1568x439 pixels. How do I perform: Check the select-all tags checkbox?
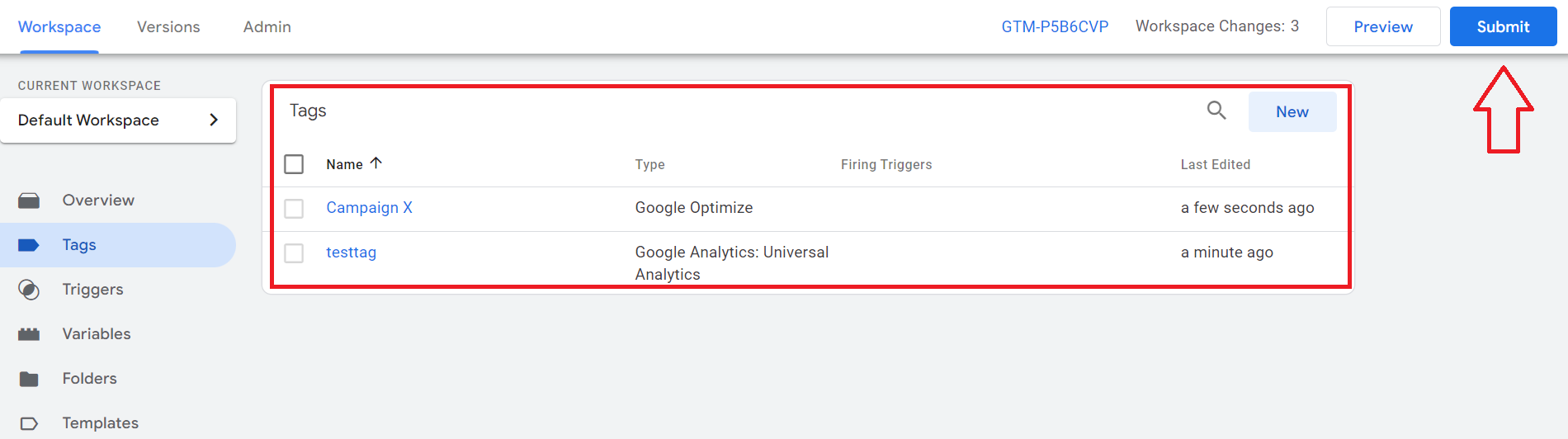pyautogui.click(x=294, y=164)
